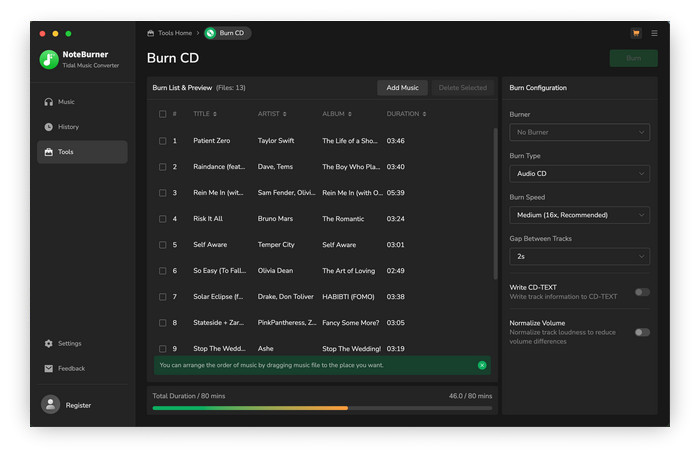This screenshot has height=457, width=700.
Task: Sort list by DURATION column
Action: click(x=406, y=114)
